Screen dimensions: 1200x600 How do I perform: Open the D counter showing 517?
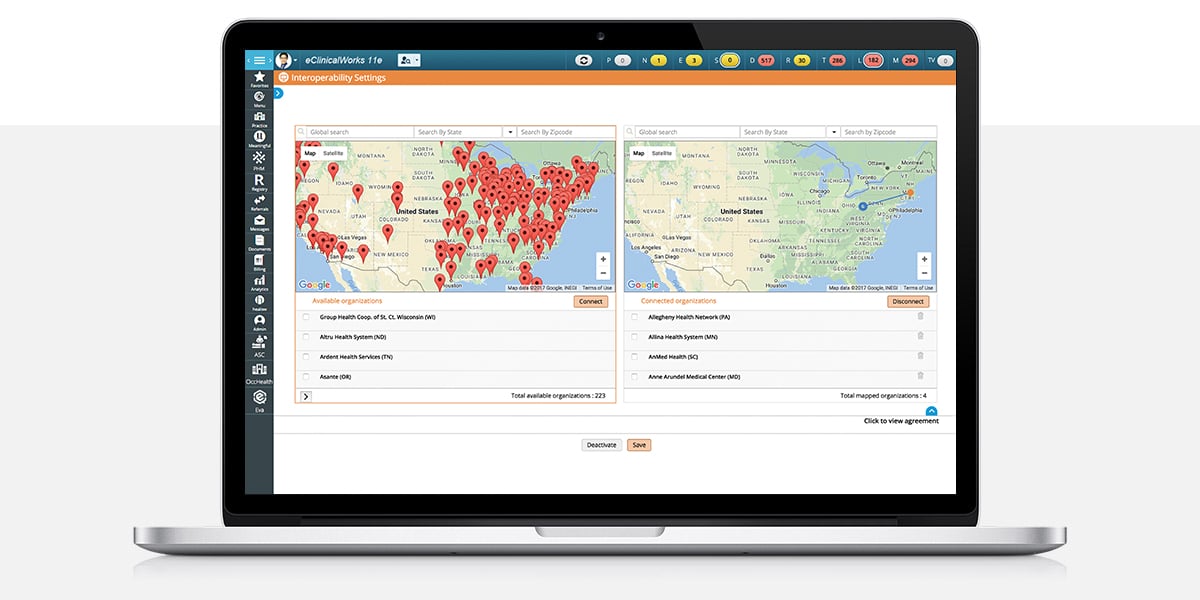coord(766,61)
